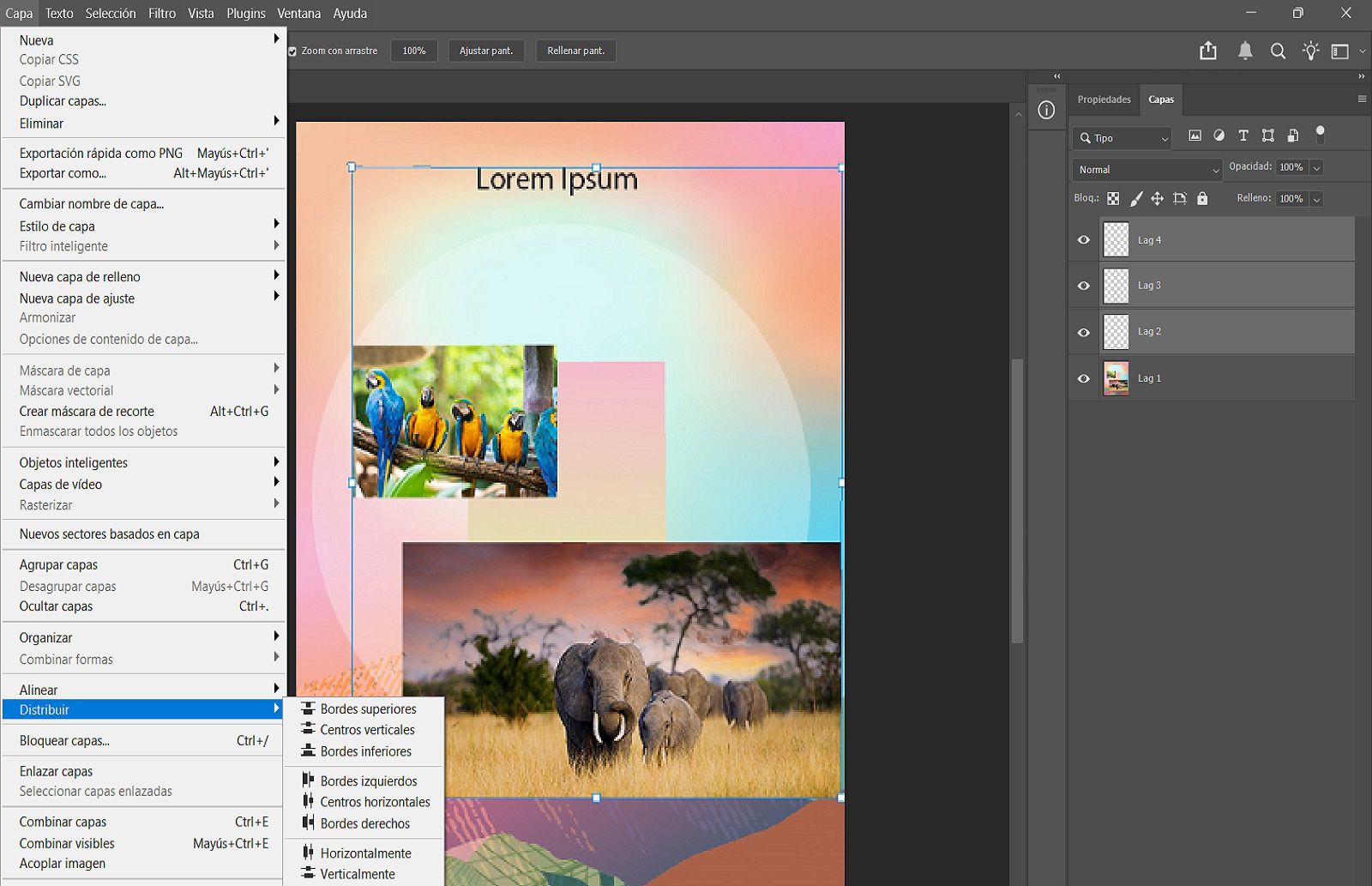Click the Rellenar pant. button
The image size is (1372, 886).
575,51
